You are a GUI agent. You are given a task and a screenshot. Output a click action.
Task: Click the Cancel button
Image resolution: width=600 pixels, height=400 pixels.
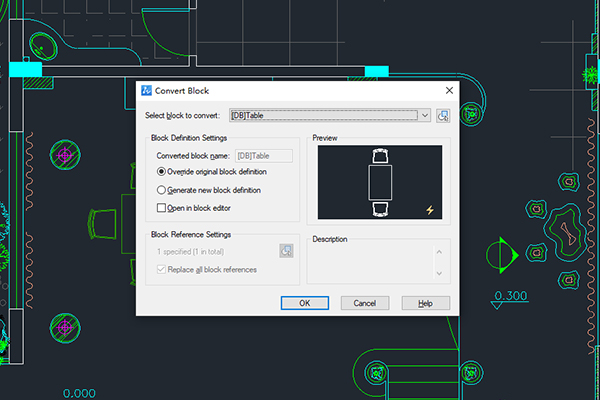(365, 303)
